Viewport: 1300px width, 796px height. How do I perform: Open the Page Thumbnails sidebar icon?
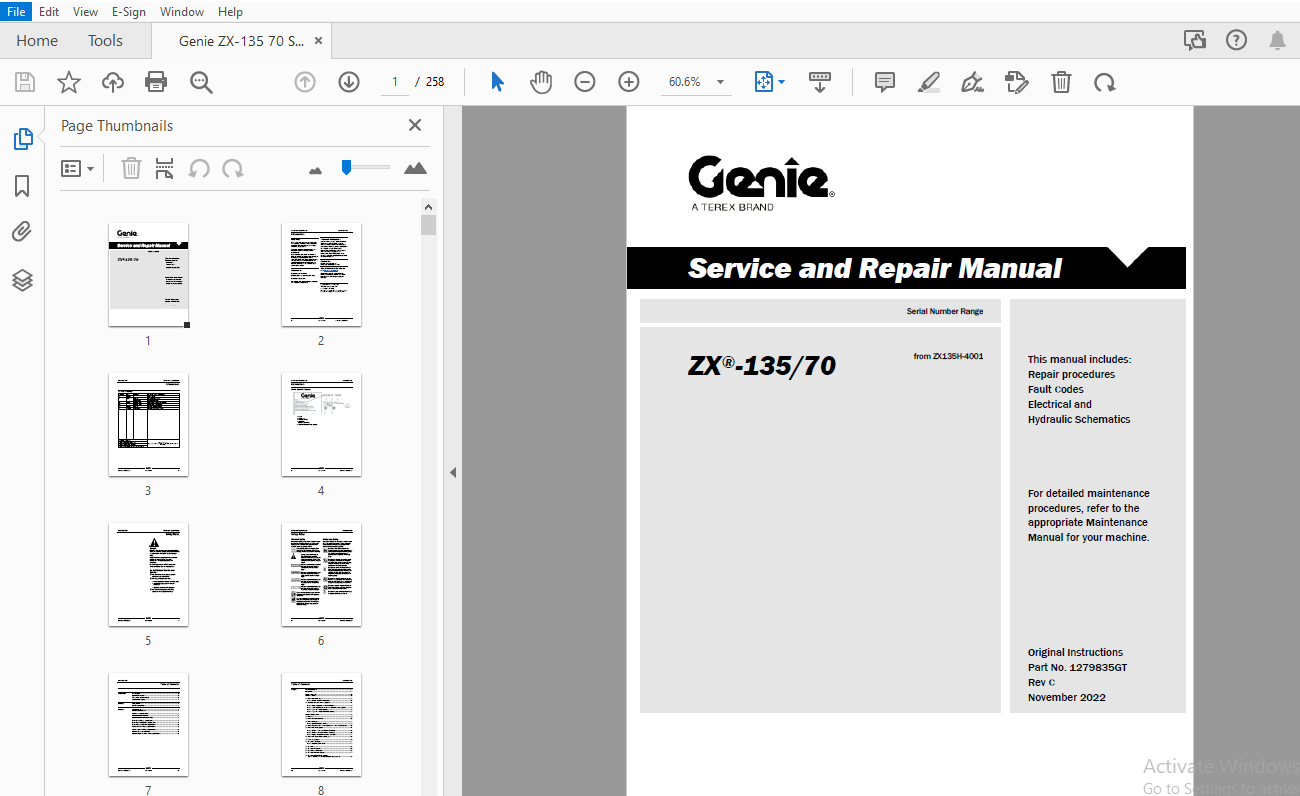pyautogui.click(x=22, y=140)
